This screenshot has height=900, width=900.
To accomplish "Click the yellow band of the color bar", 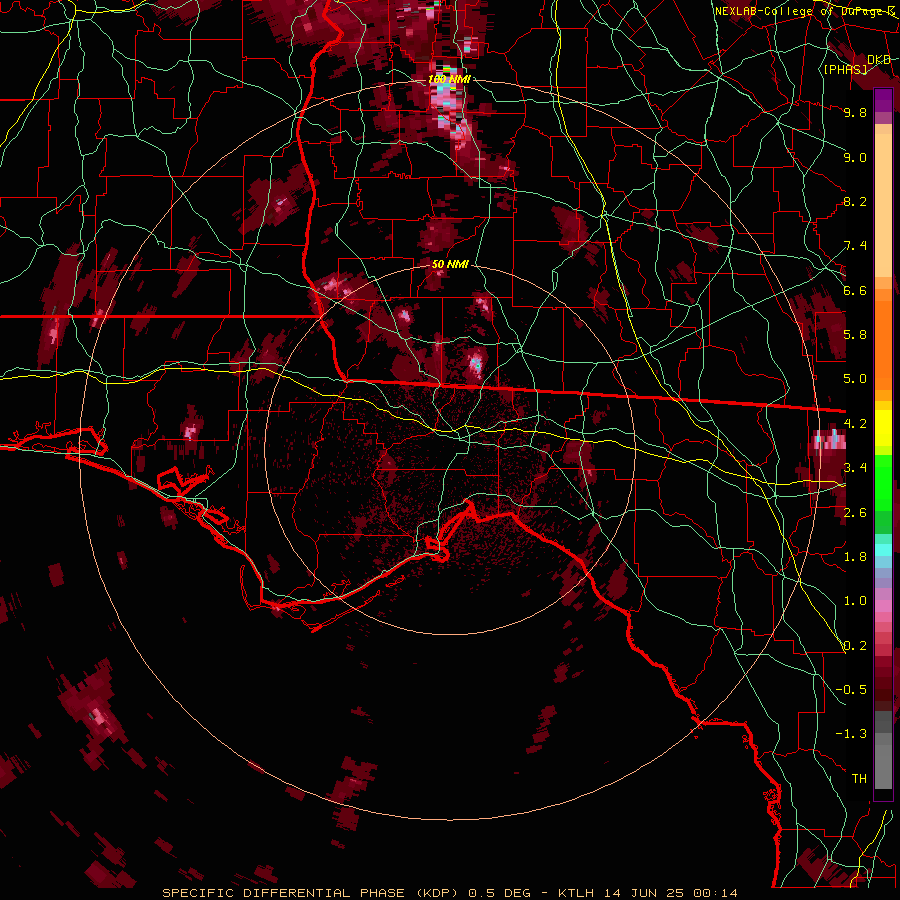I will coord(883,428).
